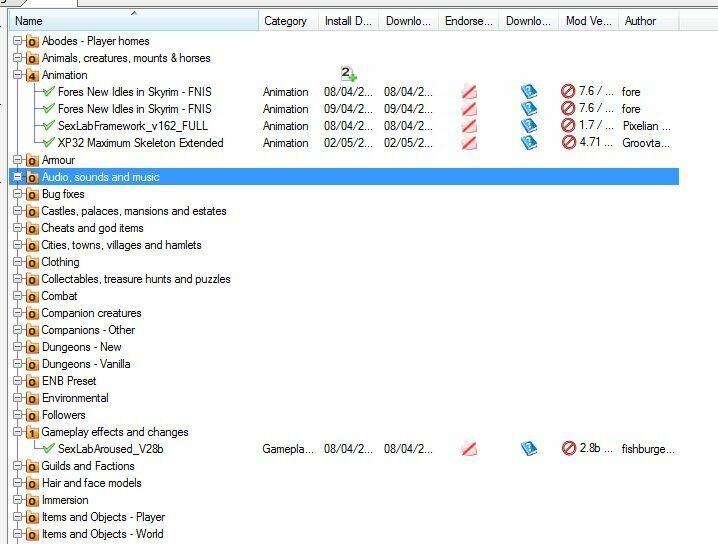Screen dimensions: 718x544
Task: Select Guilds and Factions category
Action: point(88,466)
